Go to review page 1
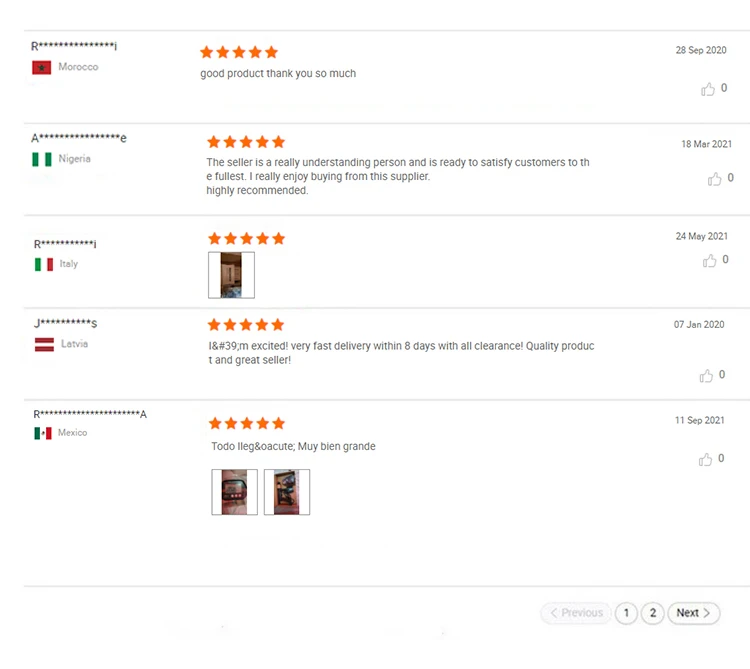Viewport: 750px width, 669px height. coord(626,613)
